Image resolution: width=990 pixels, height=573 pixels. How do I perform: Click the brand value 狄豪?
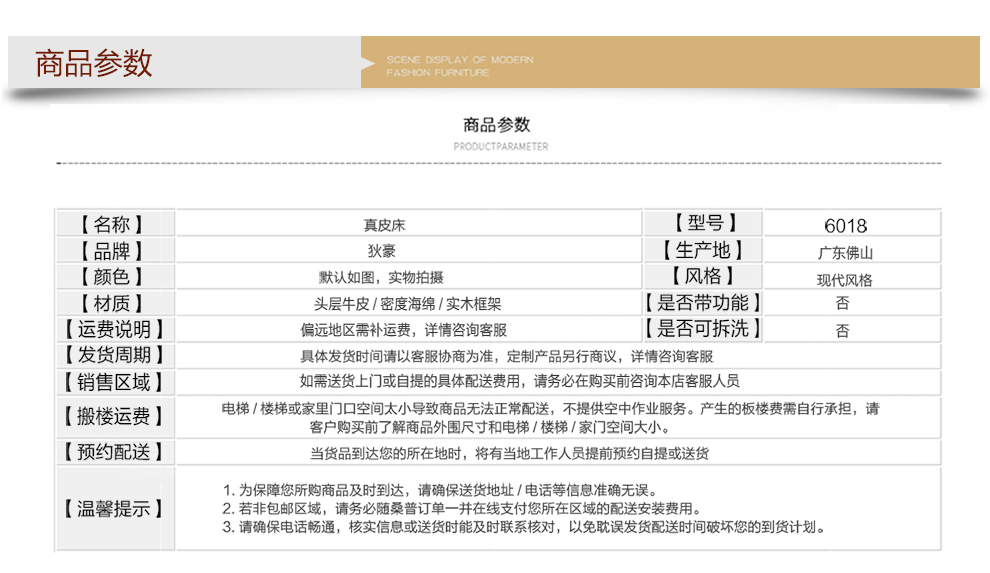(381, 251)
